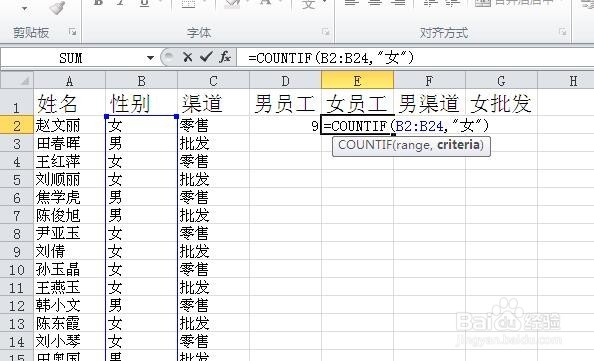The image size is (594, 361).
Task: Select column C header
Action: pos(213,80)
